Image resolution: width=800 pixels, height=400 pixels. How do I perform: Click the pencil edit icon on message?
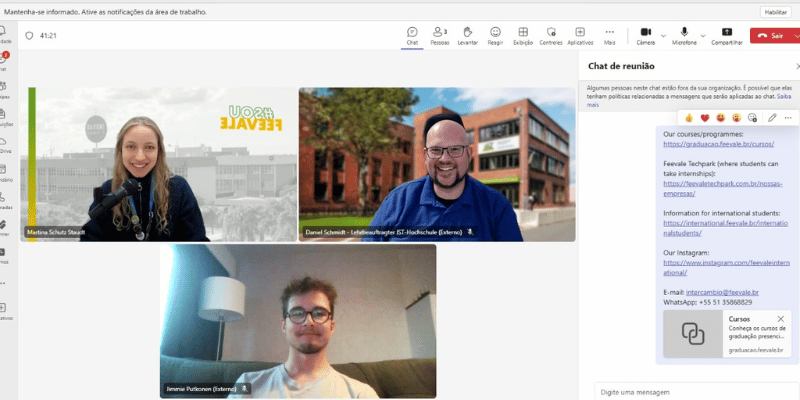[x=771, y=118]
